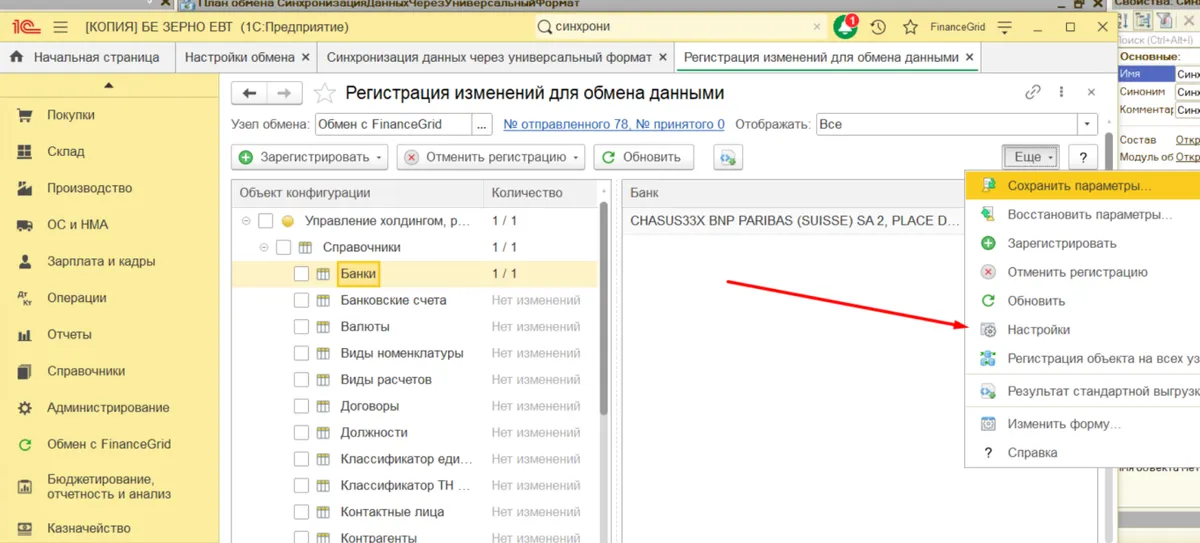Tick the Виды расчетов checkbox

pyautogui.click(x=301, y=380)
